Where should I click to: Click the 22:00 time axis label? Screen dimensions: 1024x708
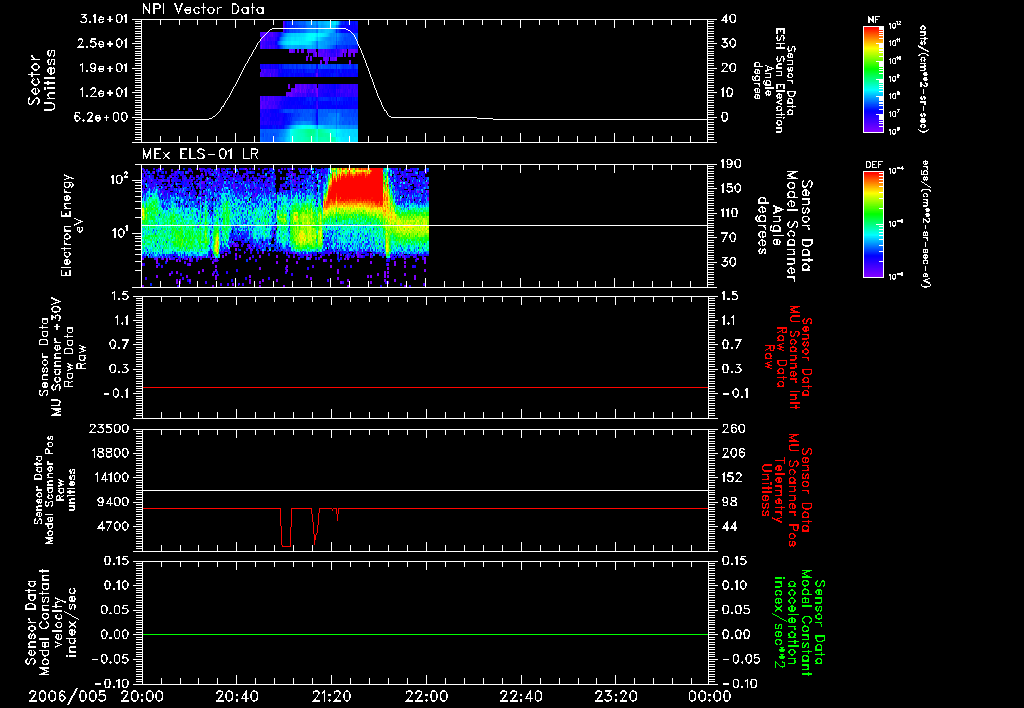coord(426,696)
